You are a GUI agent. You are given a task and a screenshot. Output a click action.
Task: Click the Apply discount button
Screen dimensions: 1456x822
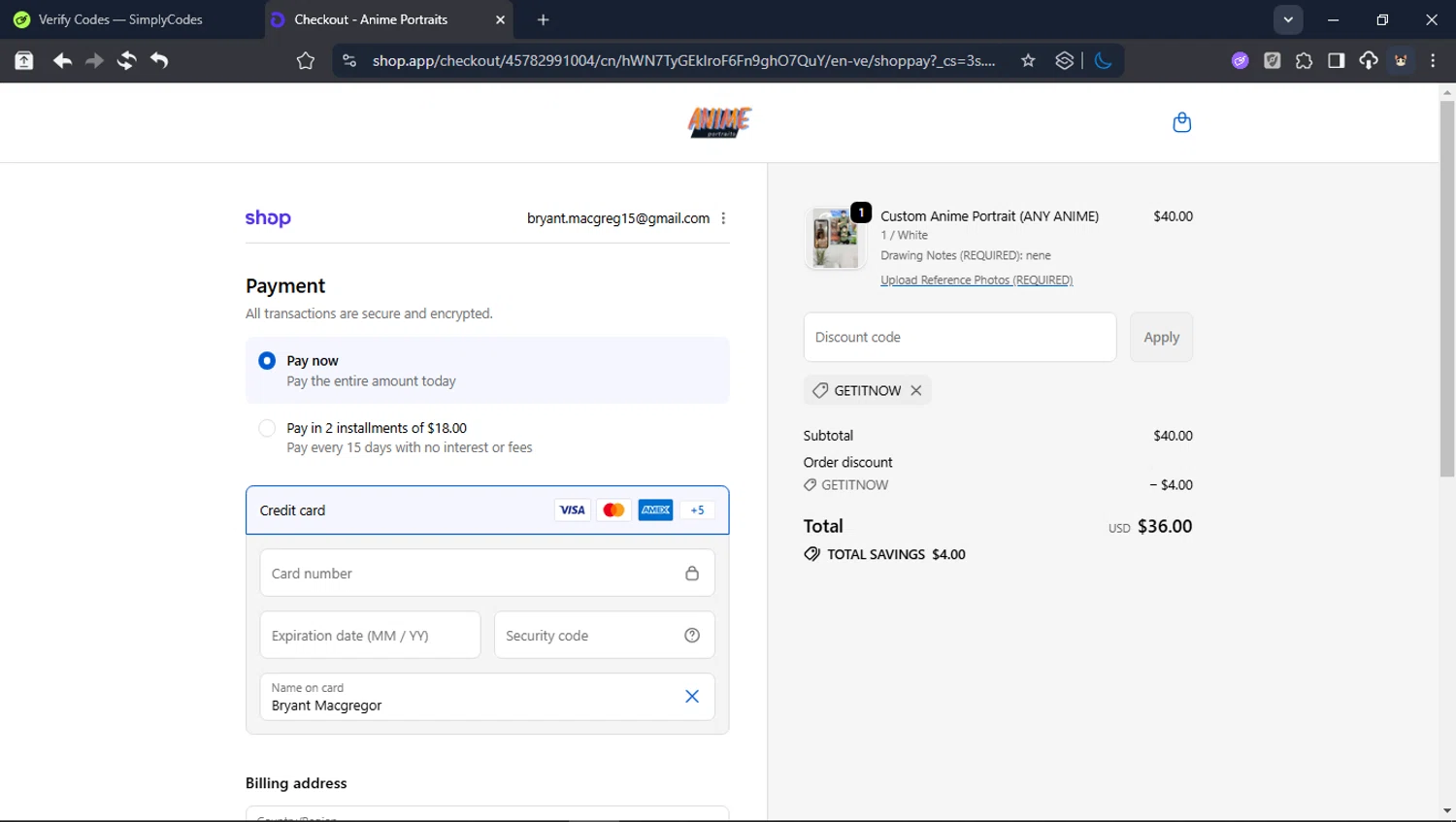pos(1161,338)
